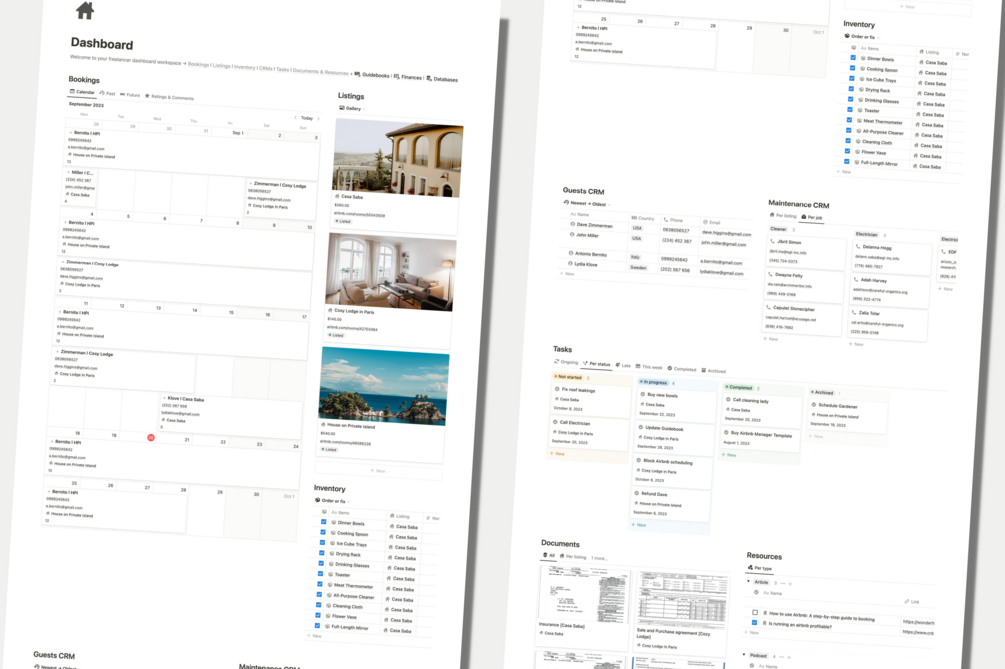Collapse the Article group toggle in Resources

click(x=749, y=581)
